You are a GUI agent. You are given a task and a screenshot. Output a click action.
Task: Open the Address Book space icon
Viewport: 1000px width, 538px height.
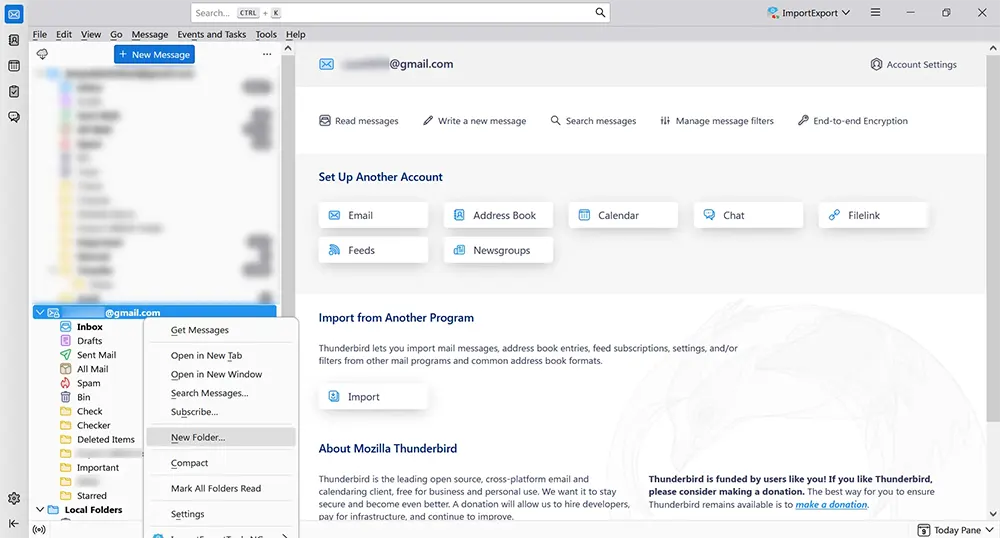click(x=14, y=40)
